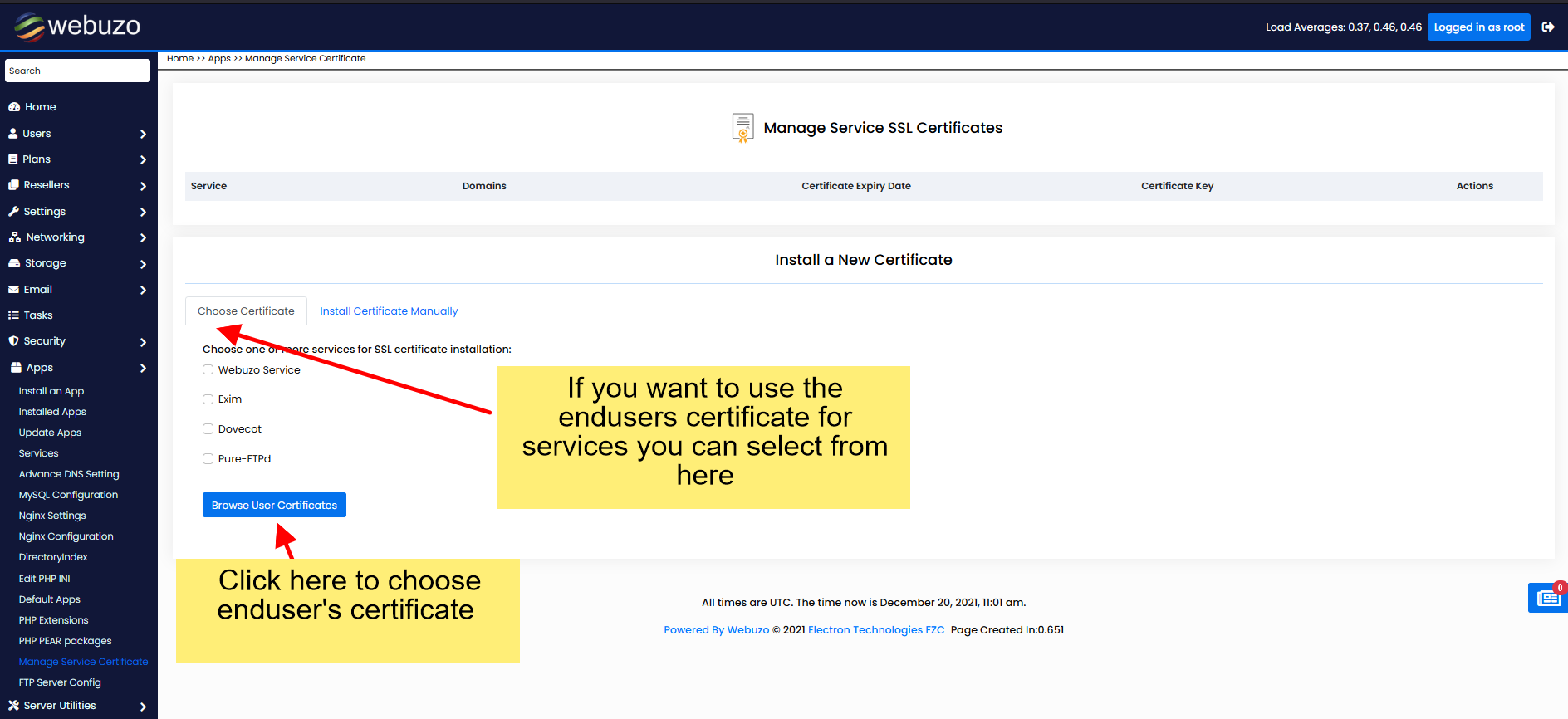
Task: Click Electron Technologies FZC link
Action: (x=876, y=630)
